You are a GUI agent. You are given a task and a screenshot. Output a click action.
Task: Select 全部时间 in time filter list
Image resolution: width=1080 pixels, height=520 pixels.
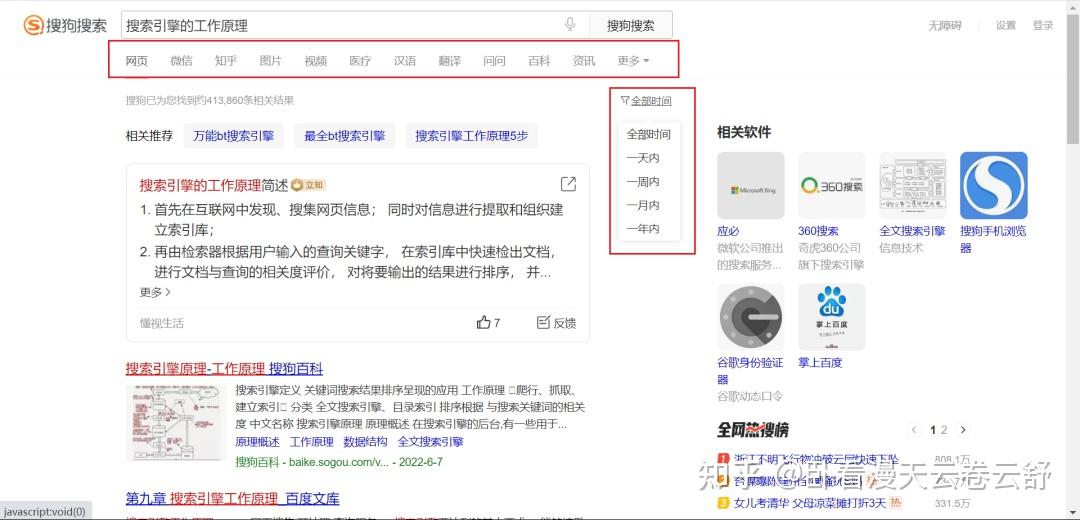(x=648, y=134)
